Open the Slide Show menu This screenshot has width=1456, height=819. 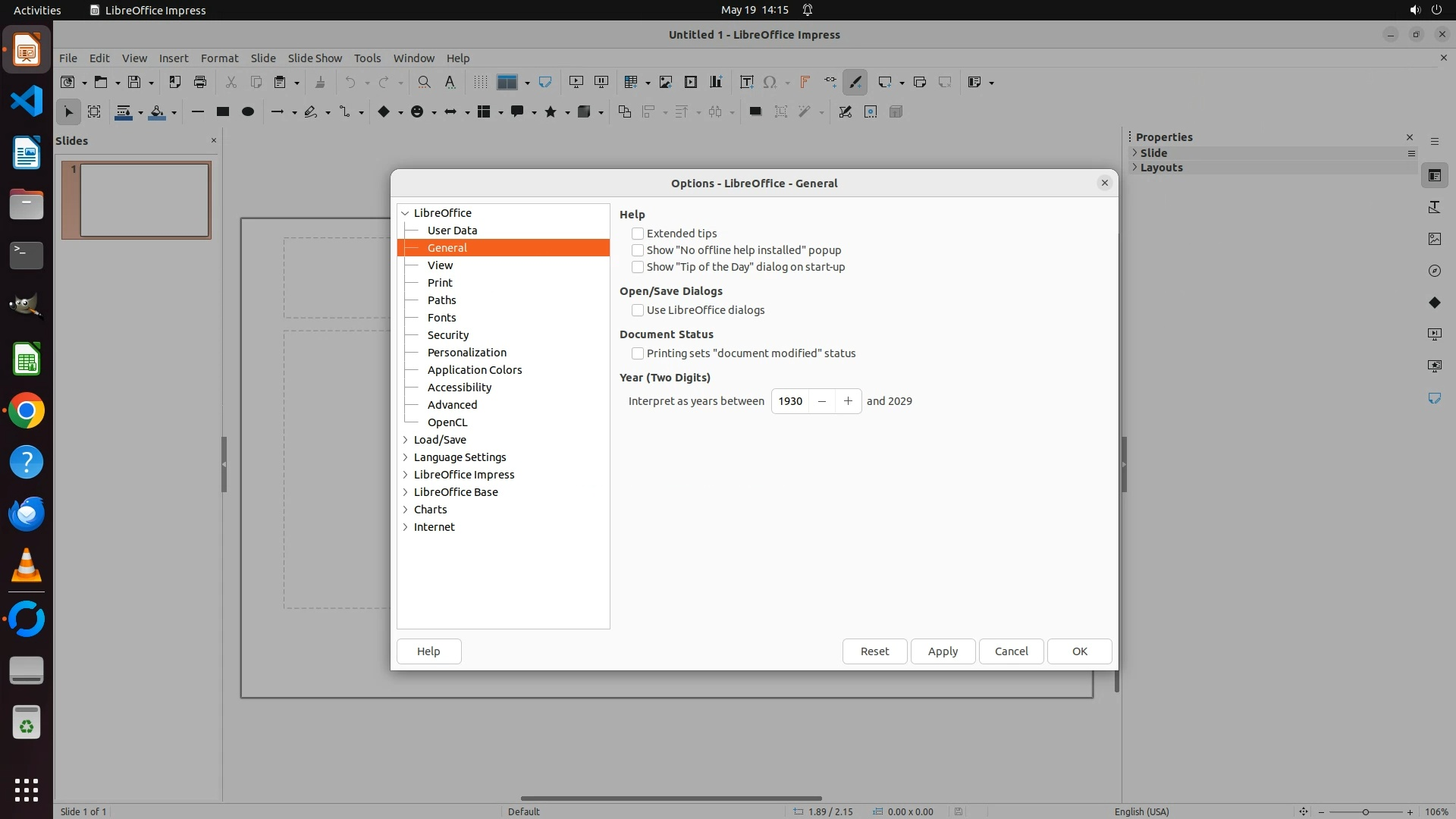pyautogui.click(x=315, y=58)
